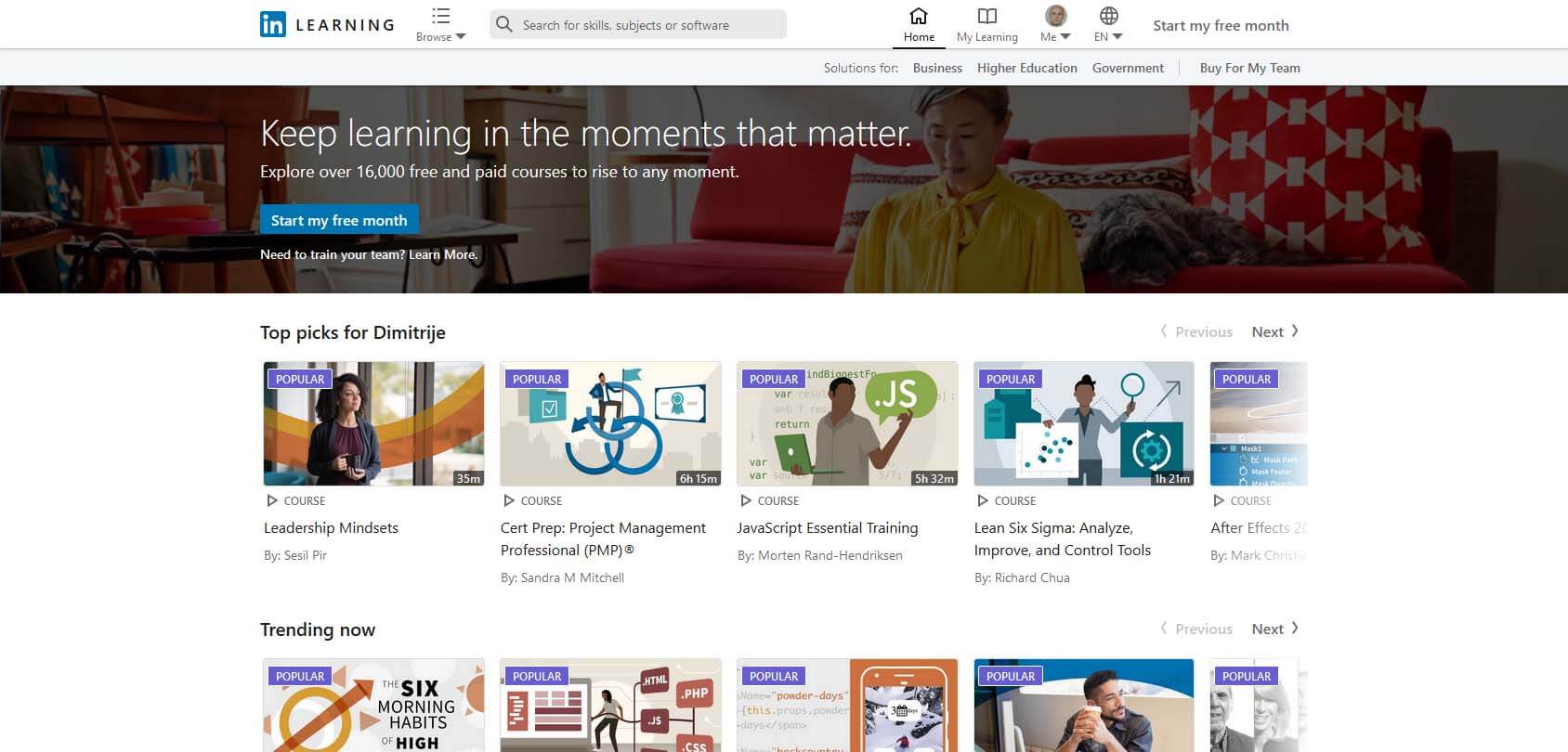Open Business solutions link
The image size is (1568, 752).
point(937,68)
